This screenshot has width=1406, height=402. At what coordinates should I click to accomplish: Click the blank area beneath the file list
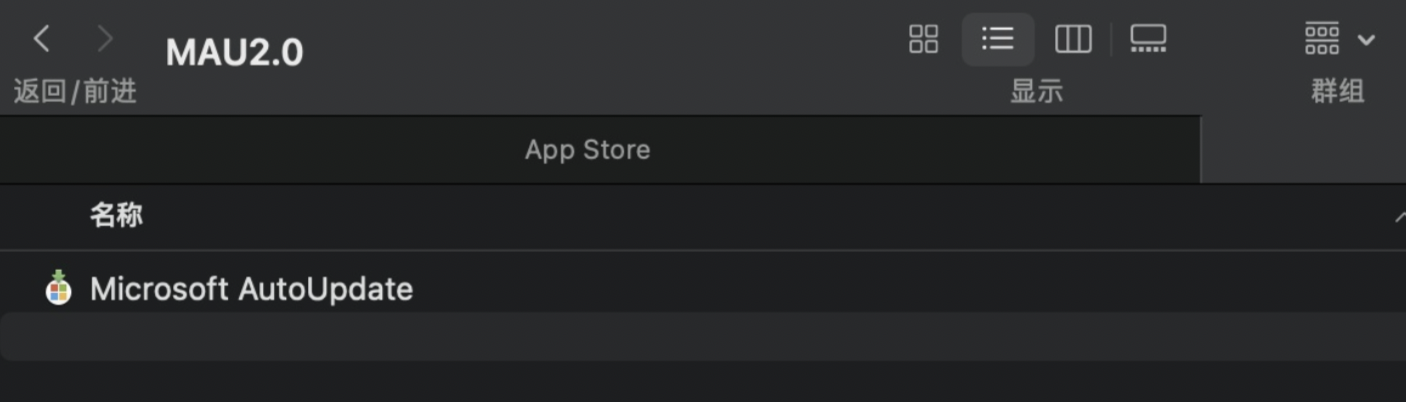(703, 382)
